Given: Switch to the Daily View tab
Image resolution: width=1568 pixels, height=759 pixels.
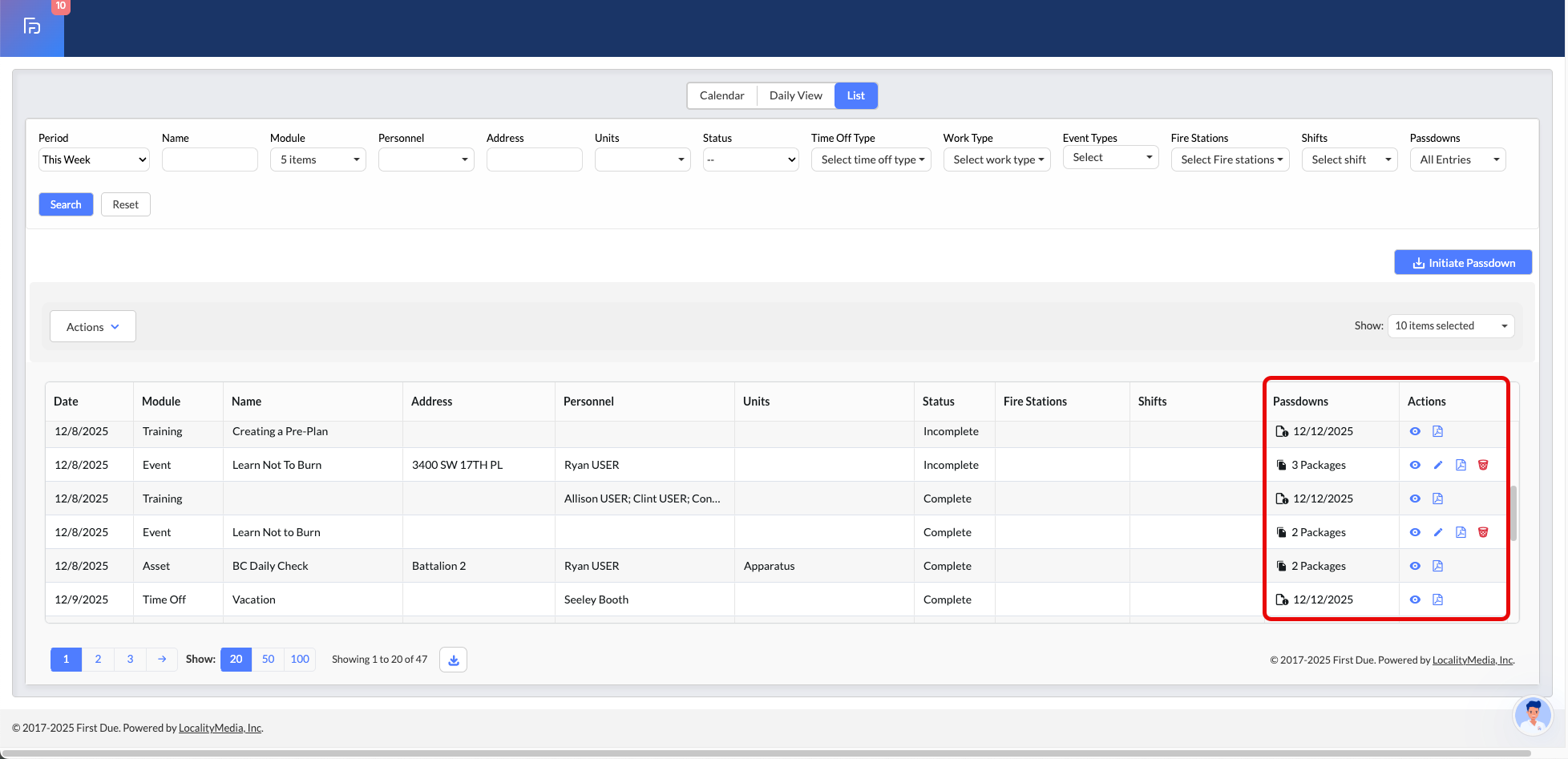Looking at the screenshot, I should point(795,95).
